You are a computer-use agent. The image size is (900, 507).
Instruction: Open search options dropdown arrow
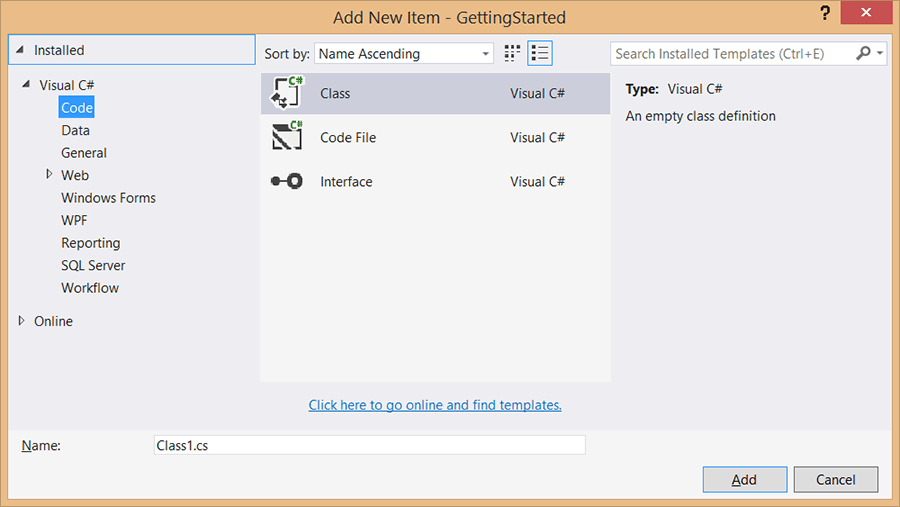coord(880,53)
